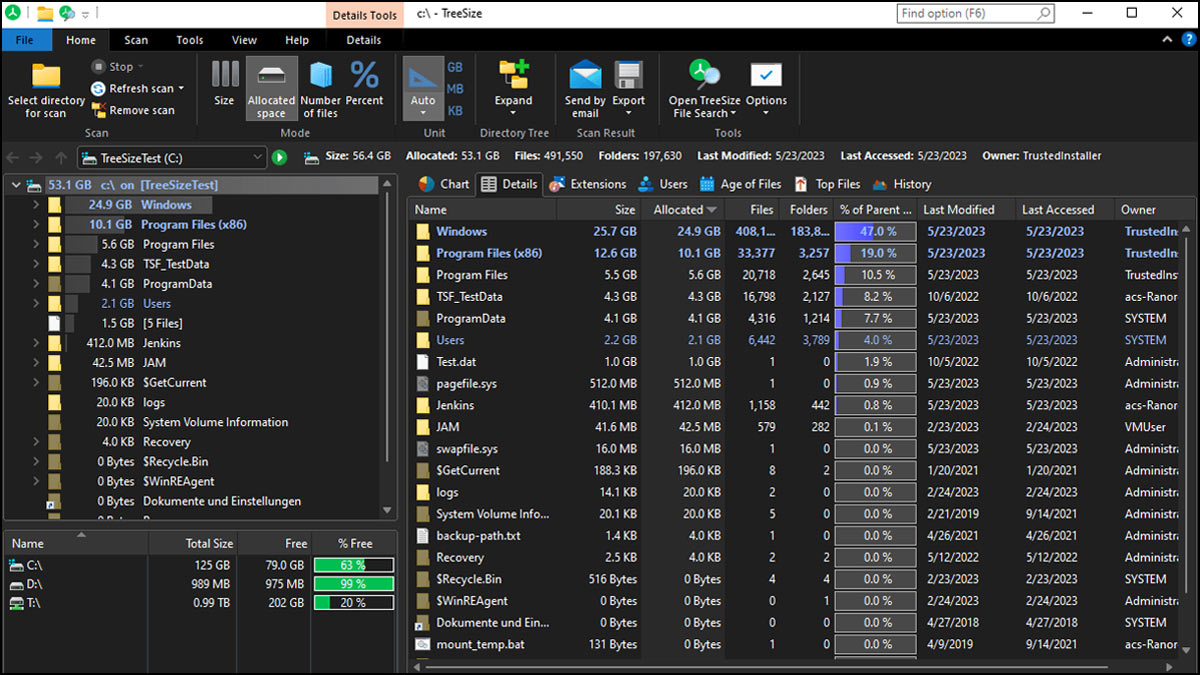Click the Export scan result icon

(x=629, y=75)
